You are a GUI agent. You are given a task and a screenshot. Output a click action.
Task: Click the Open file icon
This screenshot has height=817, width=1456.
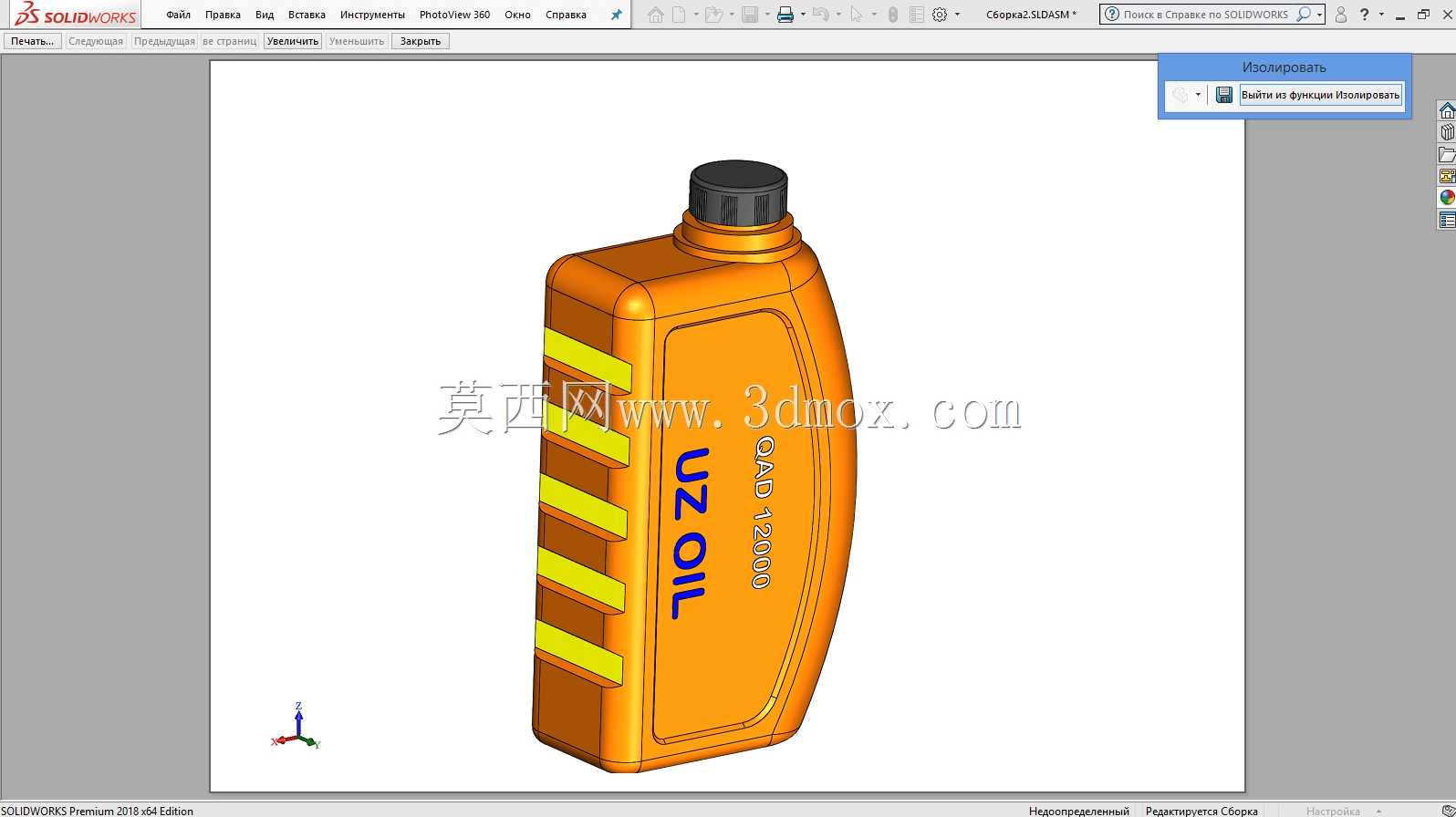click(x=714, y=15)
